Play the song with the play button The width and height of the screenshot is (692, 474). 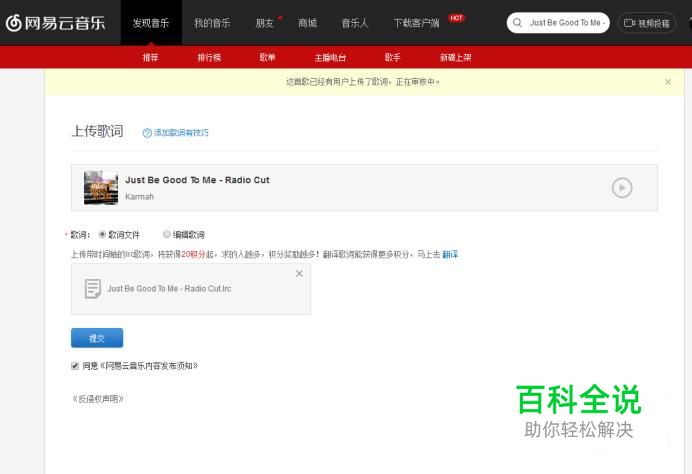click(x=622, y=188)
